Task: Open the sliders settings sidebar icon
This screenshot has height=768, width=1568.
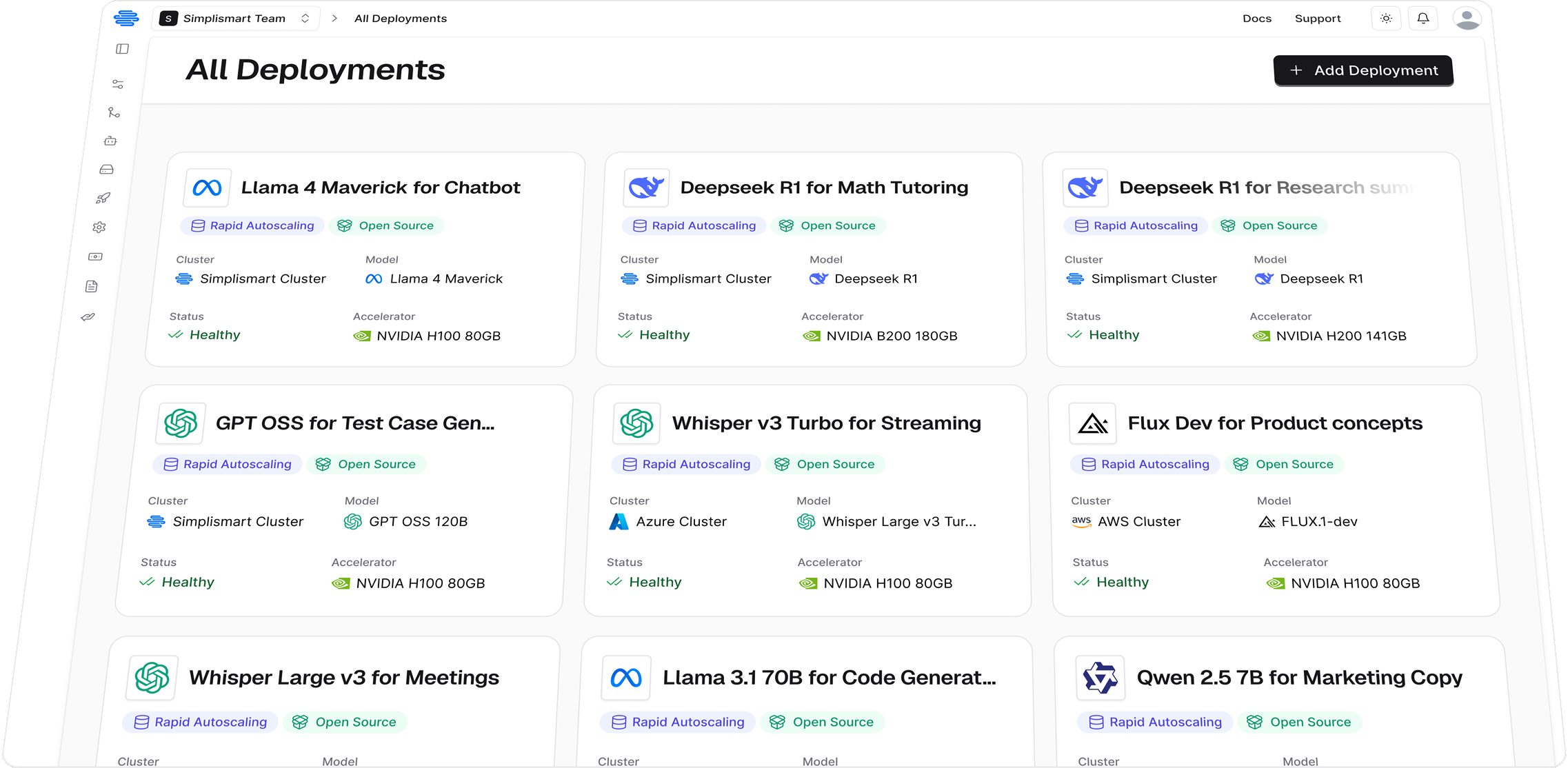Action: click(x=118, y=84)
